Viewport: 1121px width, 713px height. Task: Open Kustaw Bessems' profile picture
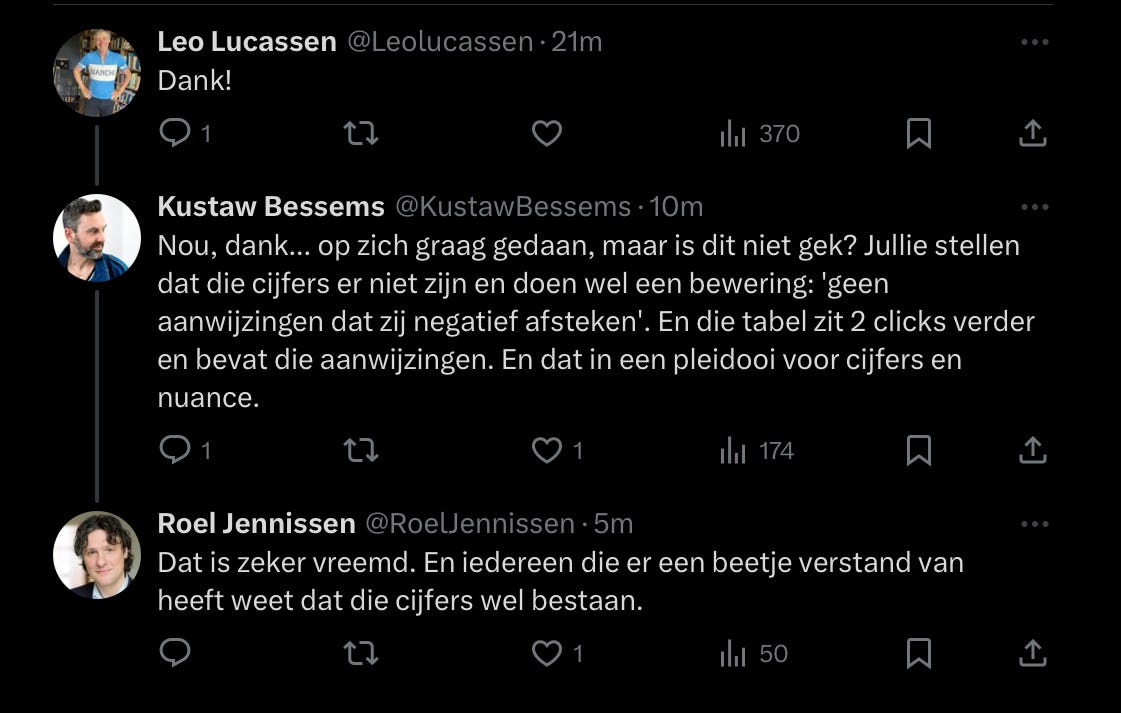click(96, 238)
